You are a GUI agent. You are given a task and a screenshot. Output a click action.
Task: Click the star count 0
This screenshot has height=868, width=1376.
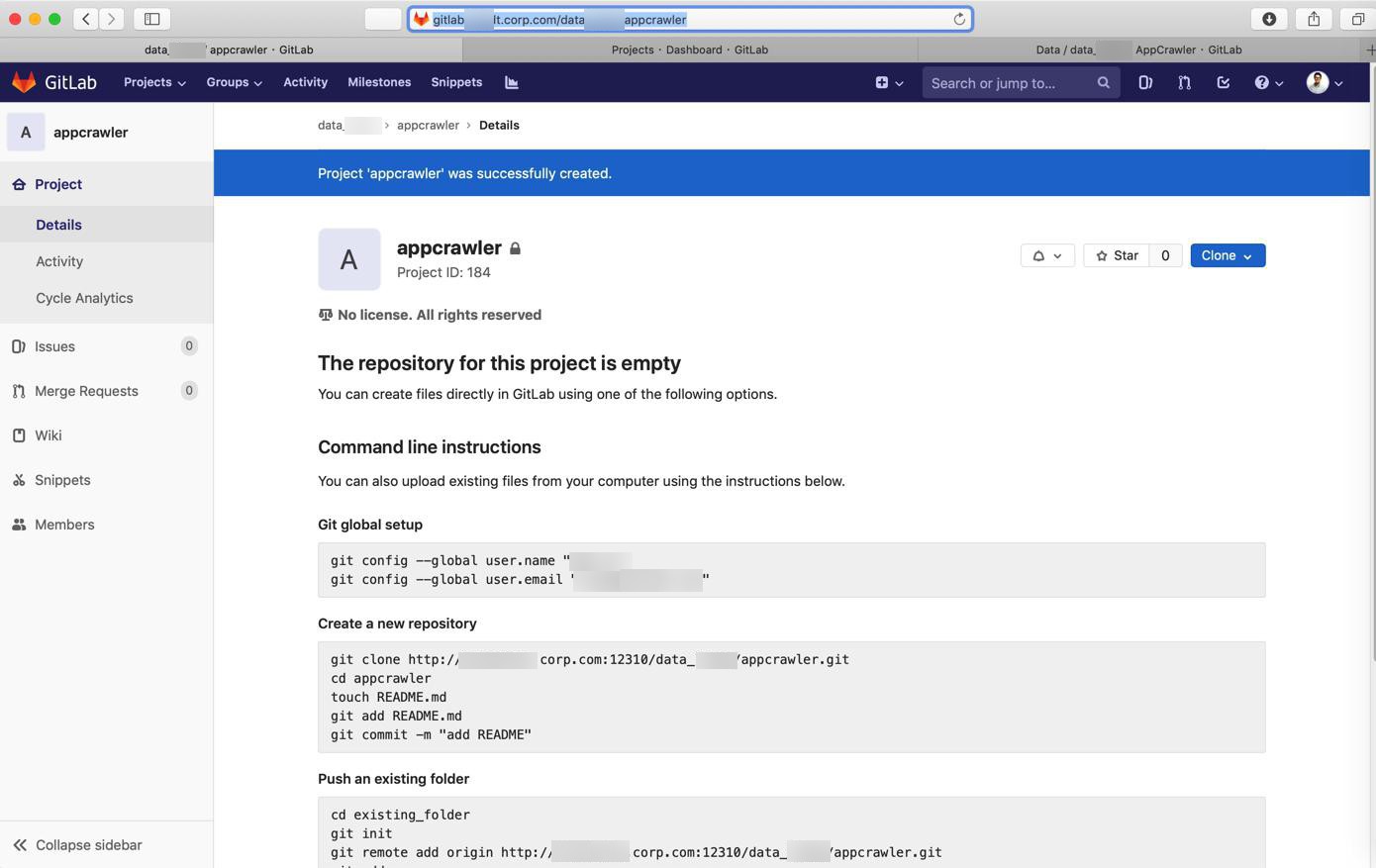tap(1165, 255)
